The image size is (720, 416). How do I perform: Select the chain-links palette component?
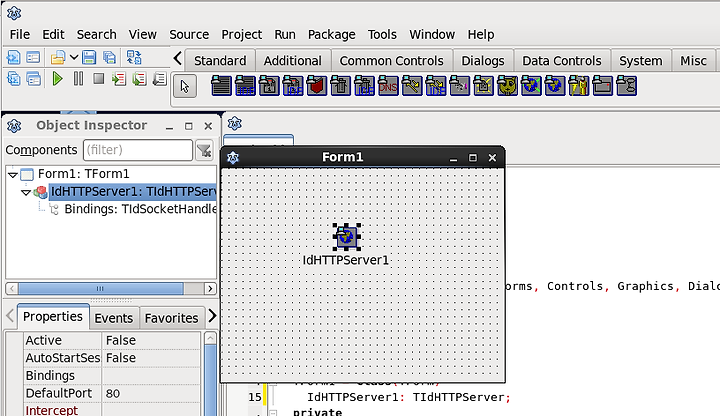coord(626,86)
